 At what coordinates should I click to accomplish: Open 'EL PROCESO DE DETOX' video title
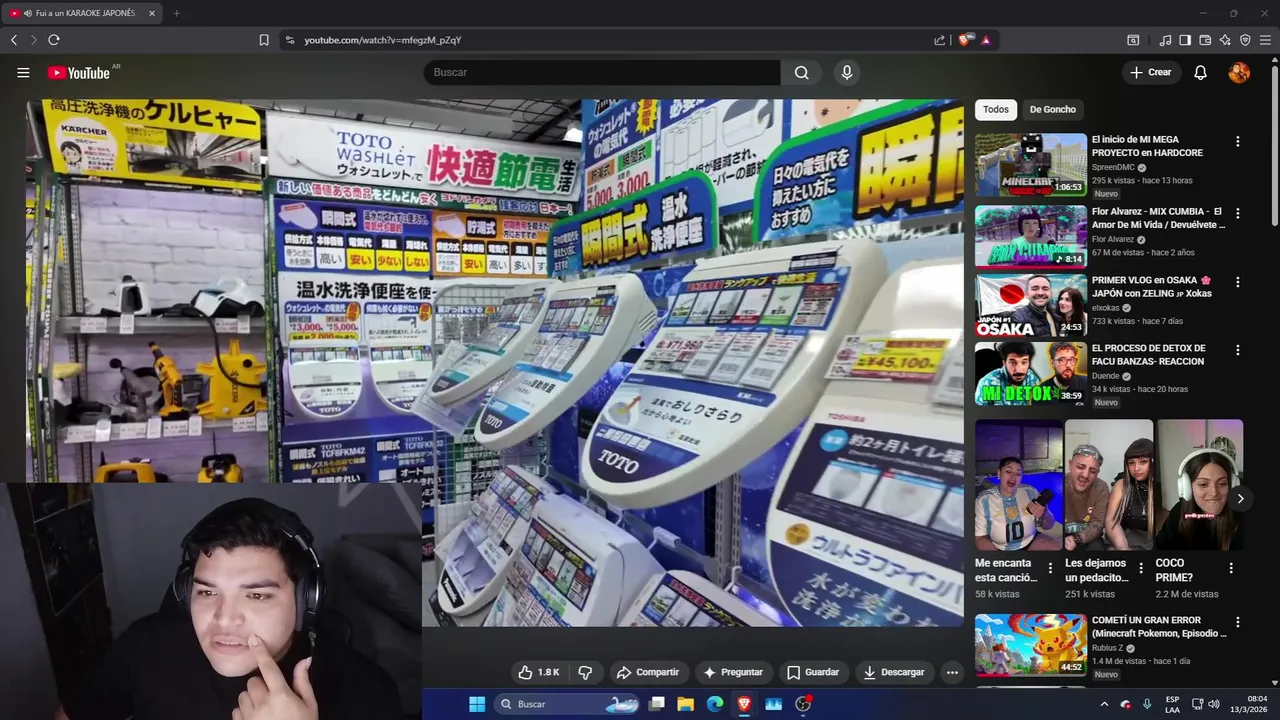1148,354
